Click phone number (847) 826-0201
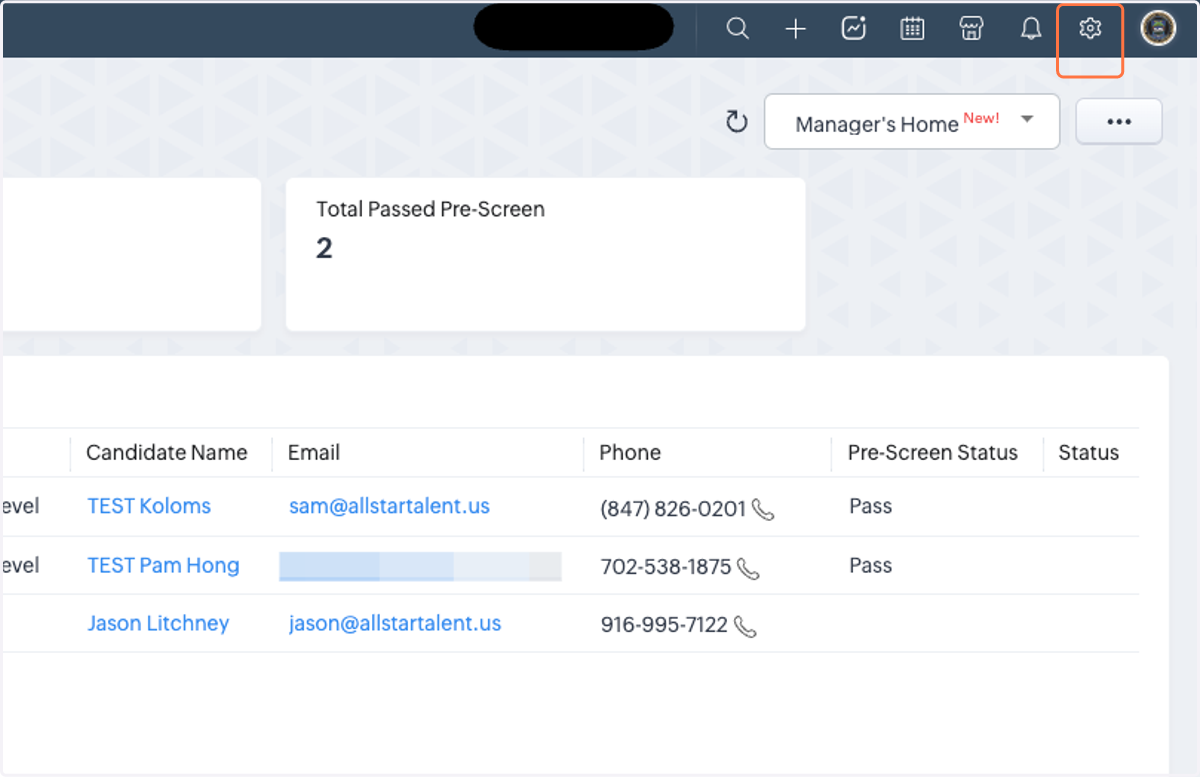The height and width of the screenshot is (777, 1200). (673, 509)
